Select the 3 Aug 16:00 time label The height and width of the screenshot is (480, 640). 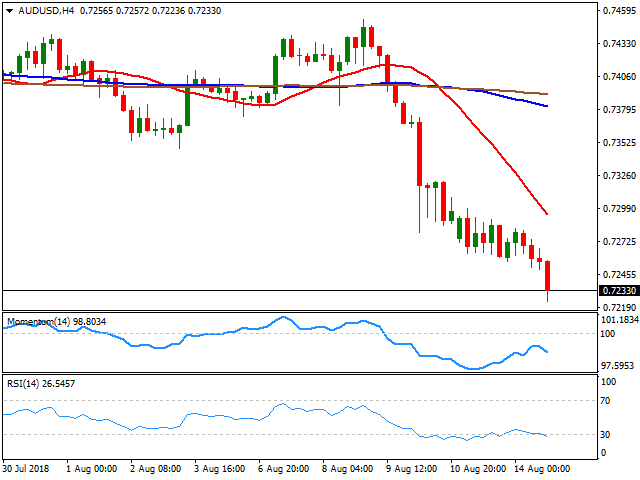(x=220, y=469)
